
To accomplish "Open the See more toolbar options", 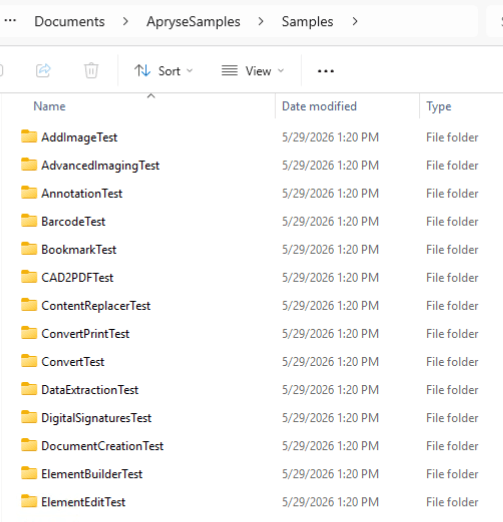I will [326, 71].
